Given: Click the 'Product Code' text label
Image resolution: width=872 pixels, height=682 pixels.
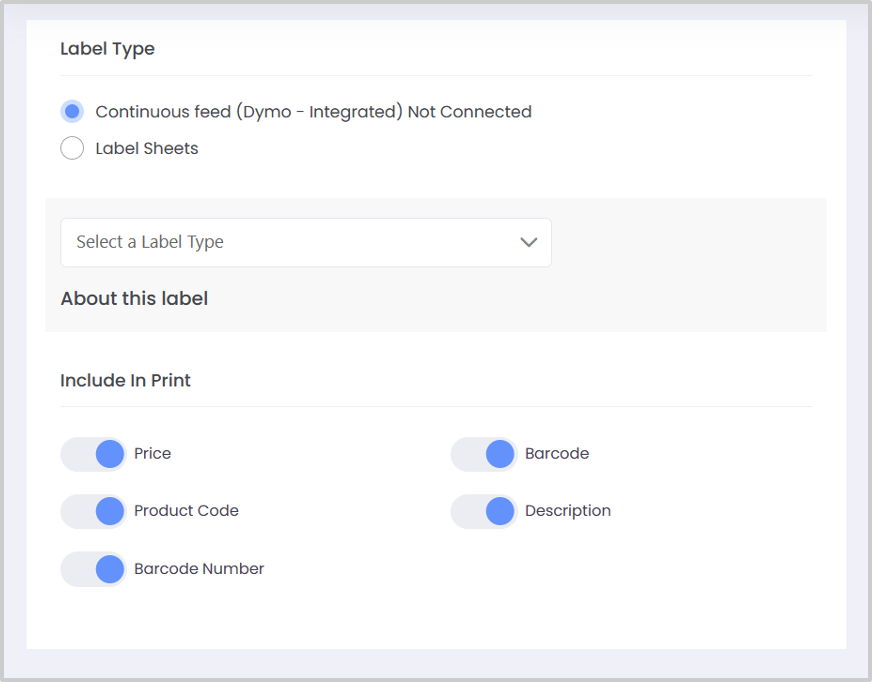Looking at the screenshot, I should tap(186, 511).
